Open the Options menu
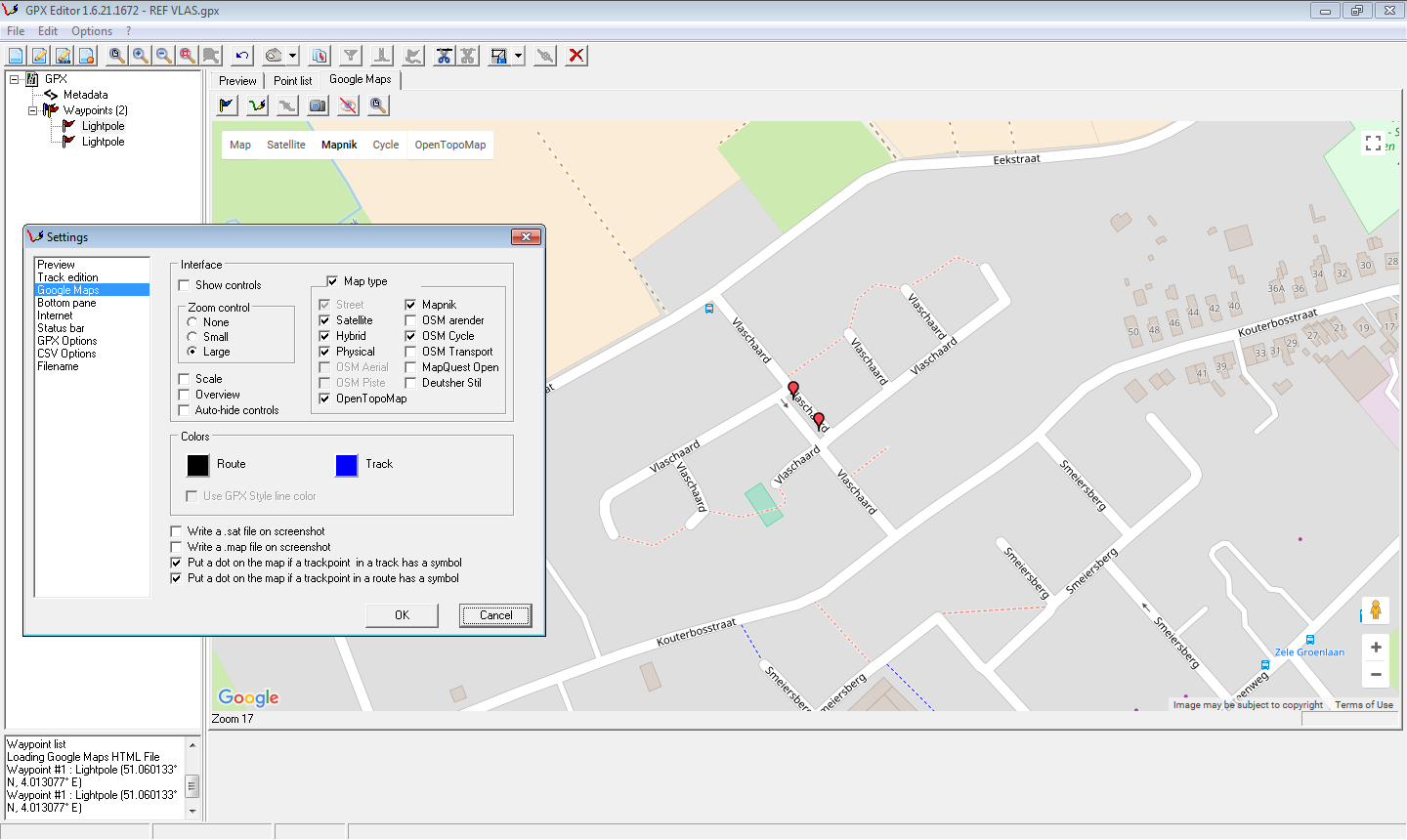 pyautogui.click(x=92, y=31)
